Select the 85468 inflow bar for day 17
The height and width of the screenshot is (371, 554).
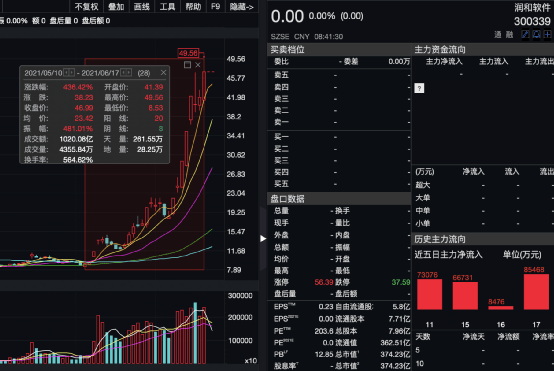coord(536,292)
